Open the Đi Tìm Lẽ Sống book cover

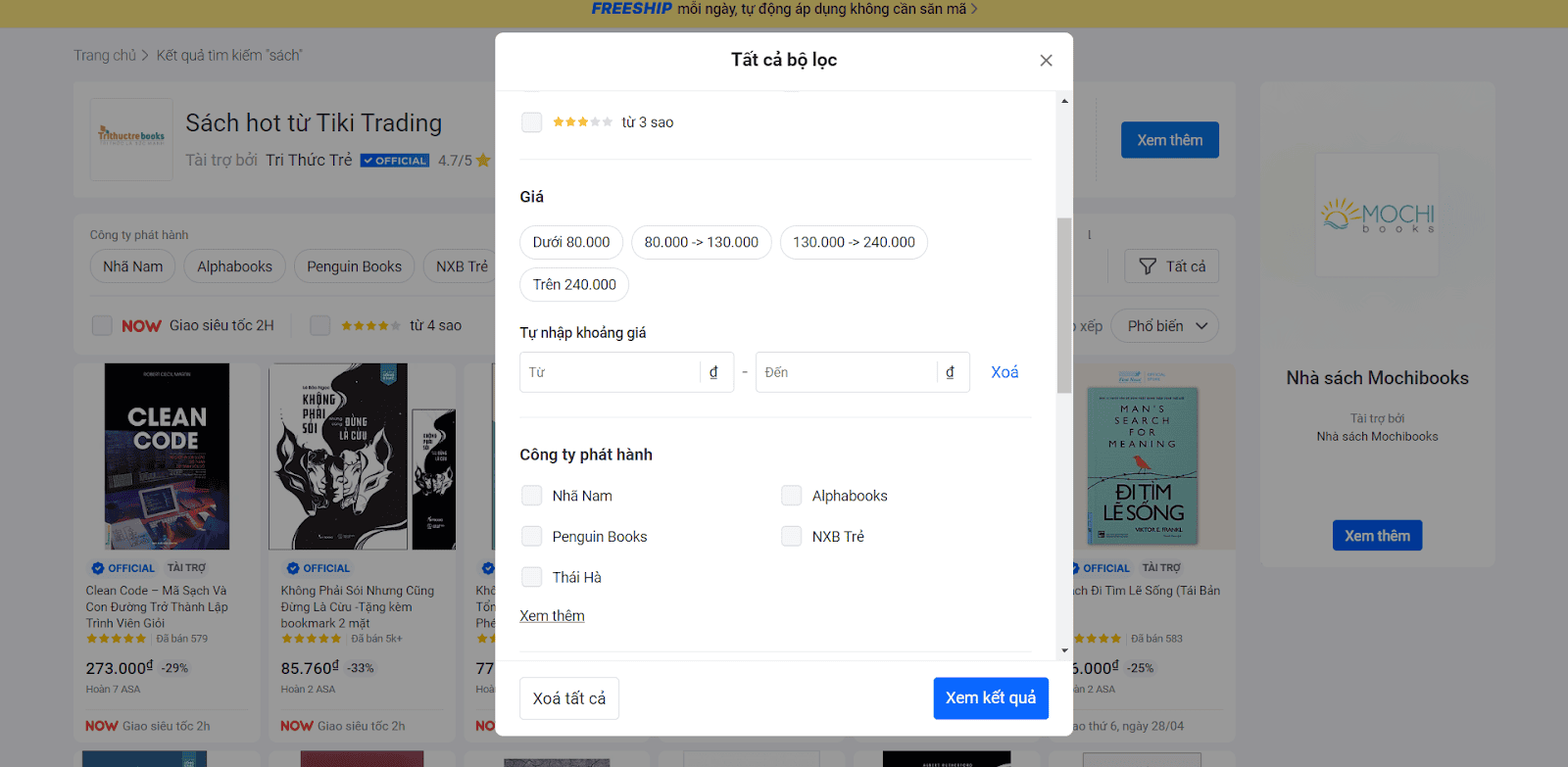point(1143,465)
